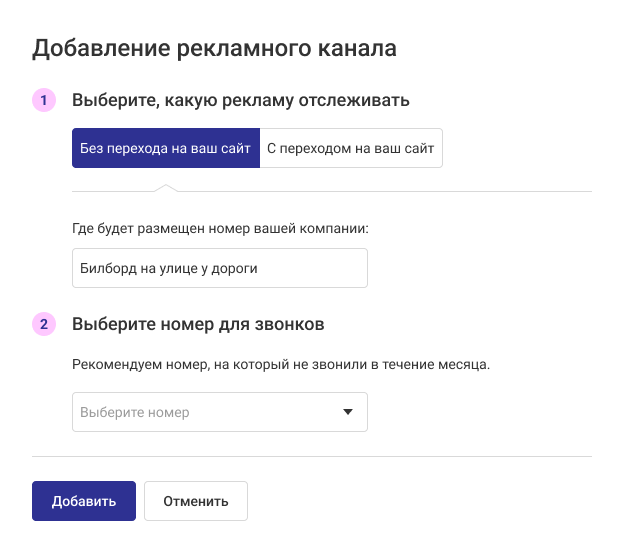
Task: Click the heading "Выберите, какую рекламу отслеживать"
Action: coord(241,100)
